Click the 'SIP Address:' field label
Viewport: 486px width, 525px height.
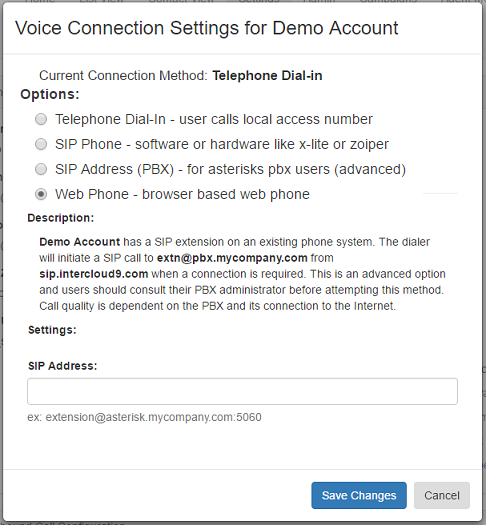(63, 366)
